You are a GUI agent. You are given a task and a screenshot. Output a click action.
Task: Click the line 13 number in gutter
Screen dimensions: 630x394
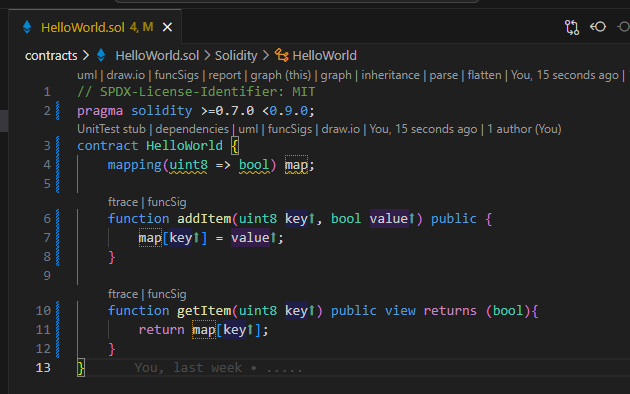(x=43, y=367)
